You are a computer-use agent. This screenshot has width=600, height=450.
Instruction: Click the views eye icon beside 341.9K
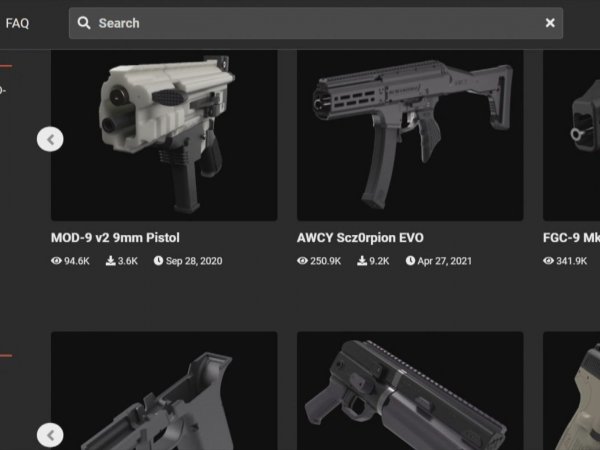548,261
